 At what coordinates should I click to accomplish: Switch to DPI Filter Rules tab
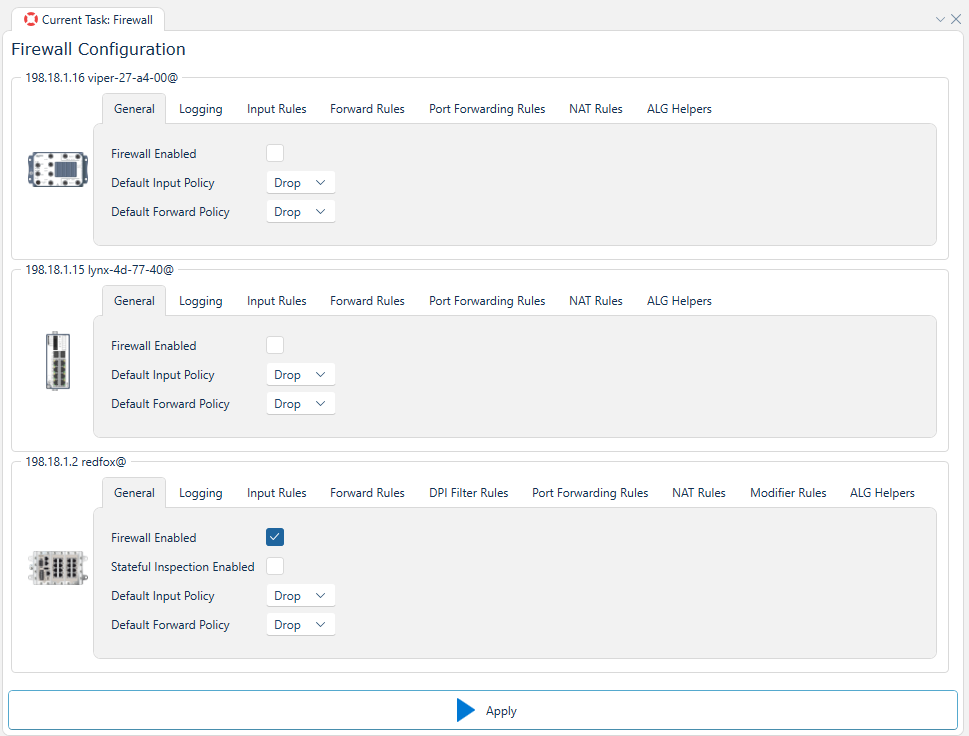[x=468, y=493]
